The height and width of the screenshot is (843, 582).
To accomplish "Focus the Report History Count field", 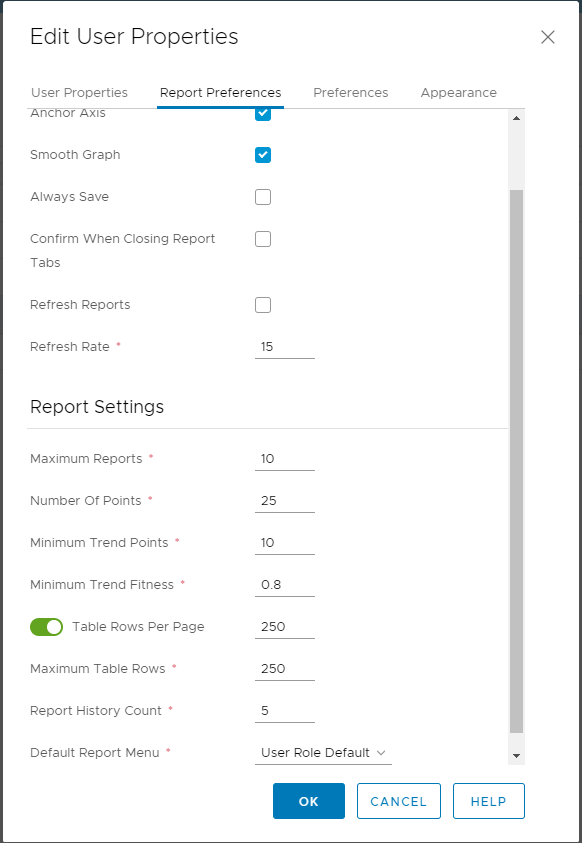I will (x=284, y=711).
